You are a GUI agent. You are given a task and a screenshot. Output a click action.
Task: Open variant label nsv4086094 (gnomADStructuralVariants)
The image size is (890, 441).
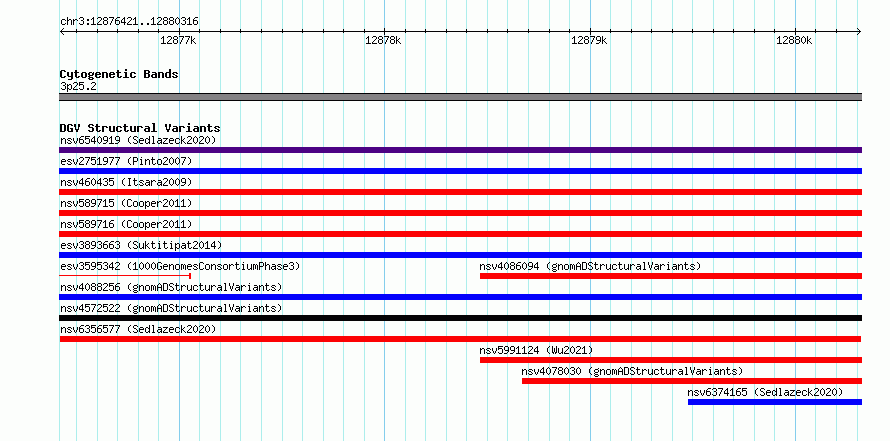pos(590,266)
